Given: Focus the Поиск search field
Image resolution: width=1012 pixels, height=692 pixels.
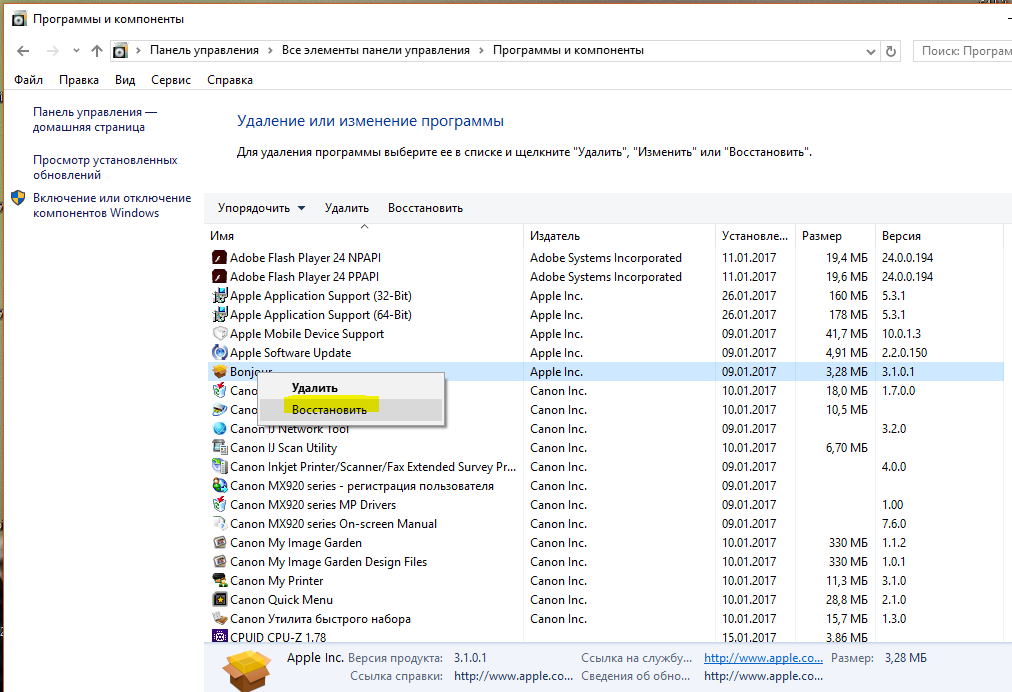Looking at the screenshot, I should [x=963, y=51].
